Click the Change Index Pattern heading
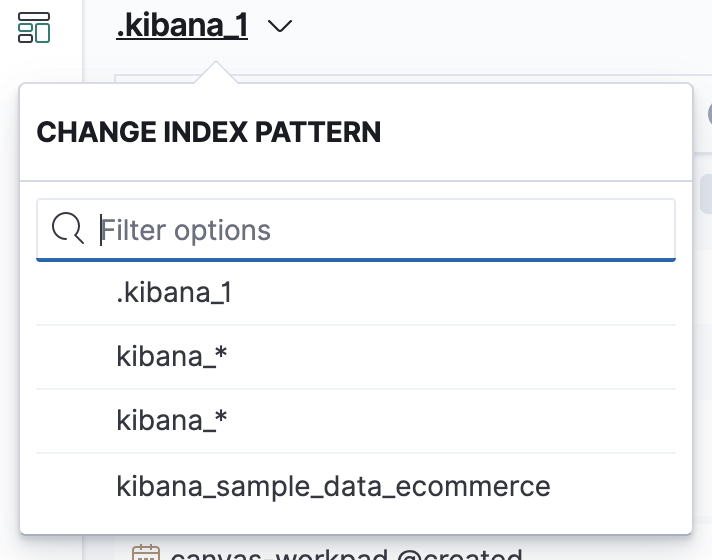The height and width of the screenshot is (560, 712). click(209, 132)
